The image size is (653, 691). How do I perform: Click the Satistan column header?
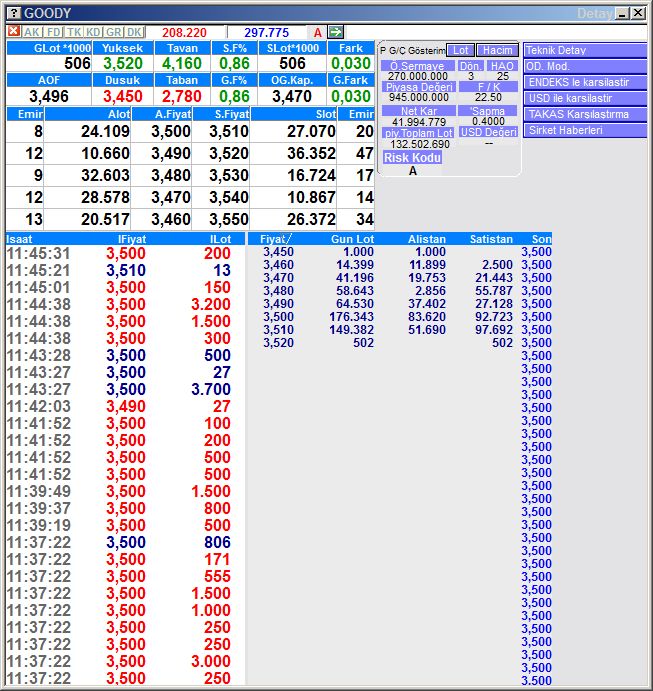[x=491, y=239]
